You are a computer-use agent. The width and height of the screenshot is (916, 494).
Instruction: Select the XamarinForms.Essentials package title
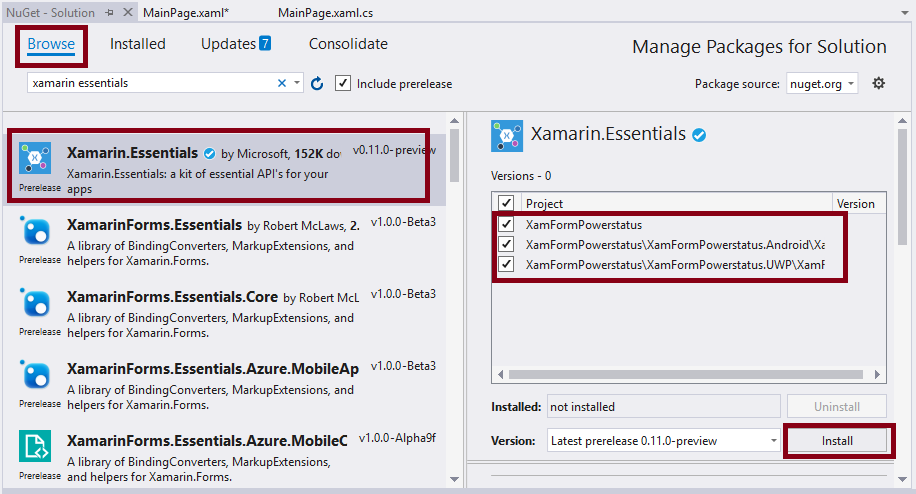[x=154, y=225]
